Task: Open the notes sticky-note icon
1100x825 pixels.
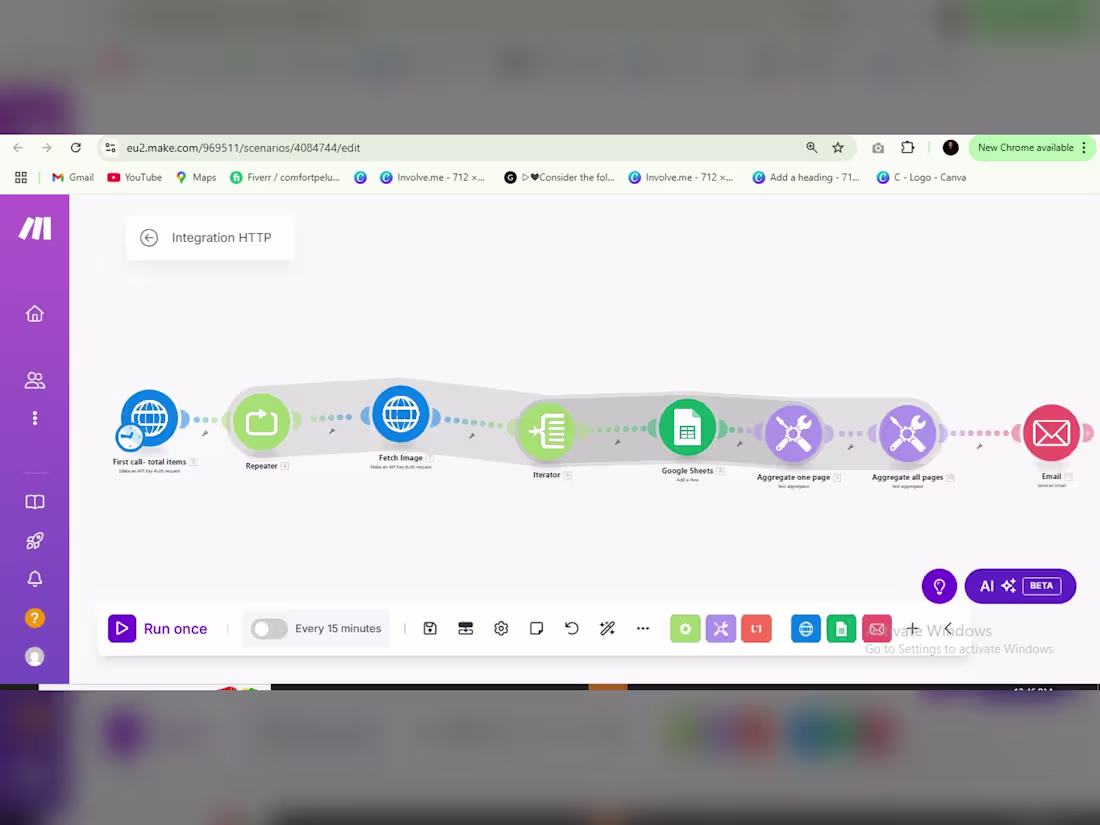Action: coord(537,629)
